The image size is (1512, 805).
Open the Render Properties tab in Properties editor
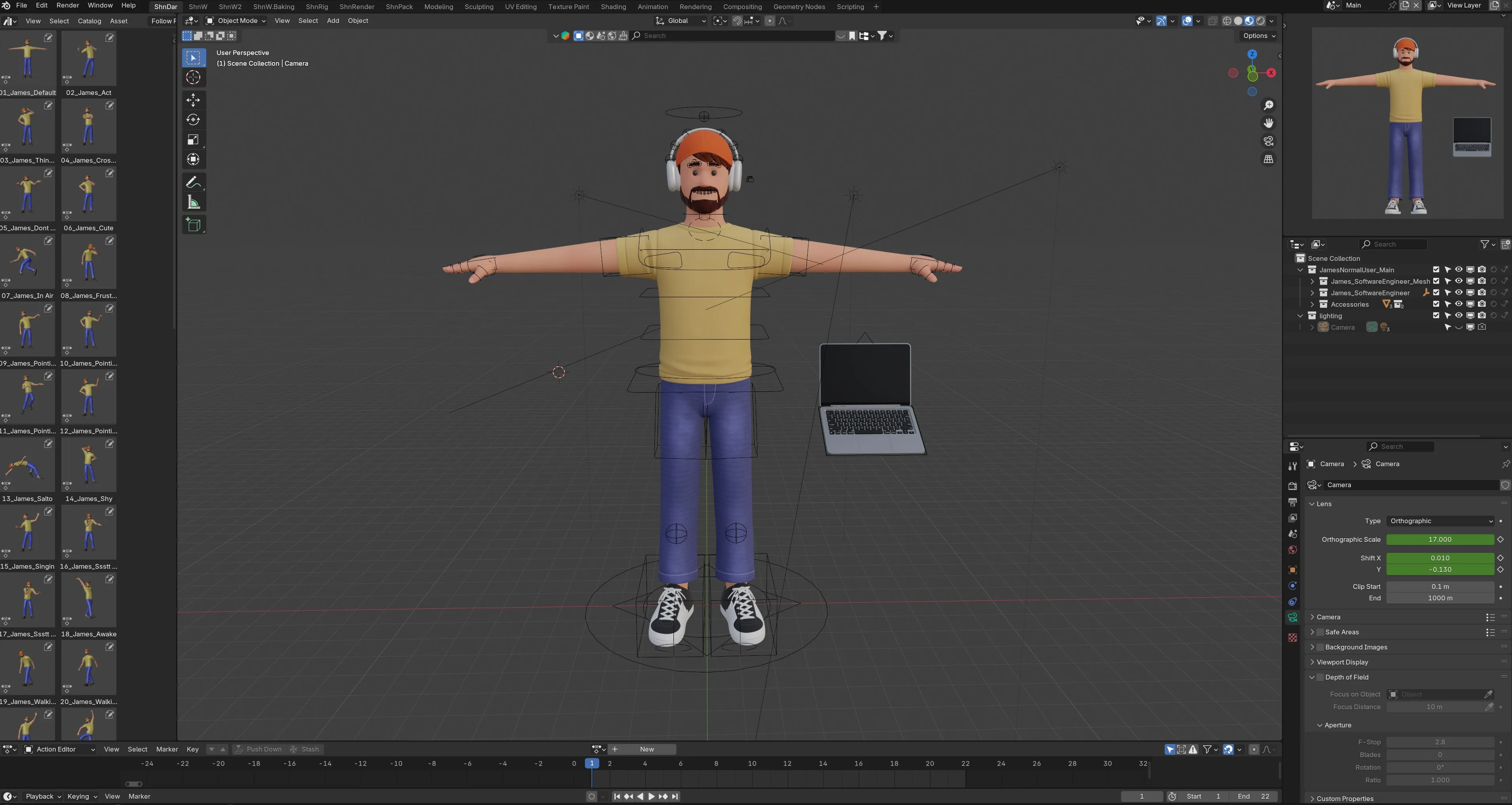[x=1293, y=485]
